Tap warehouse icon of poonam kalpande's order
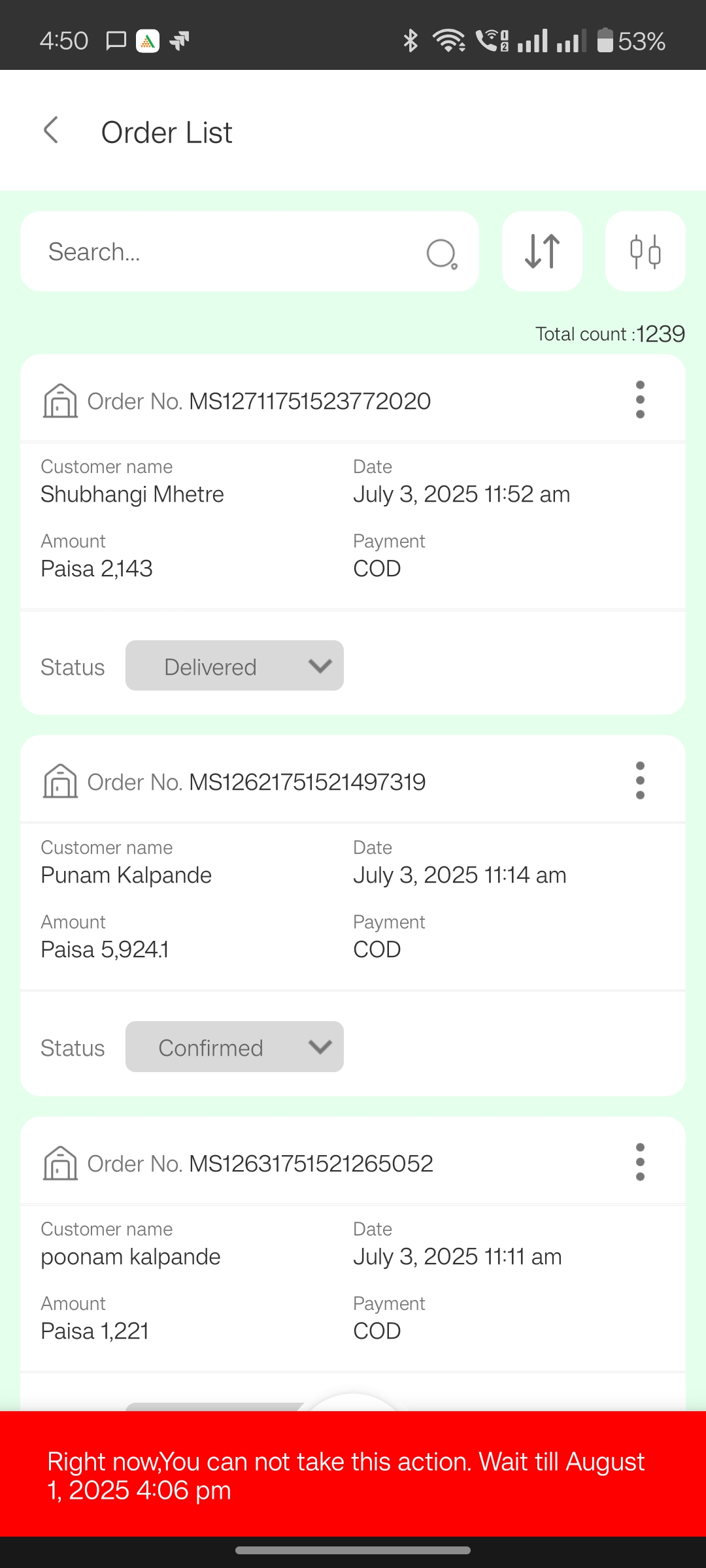This screenshot has width=706, height=1568. [x=60, y=1162]
